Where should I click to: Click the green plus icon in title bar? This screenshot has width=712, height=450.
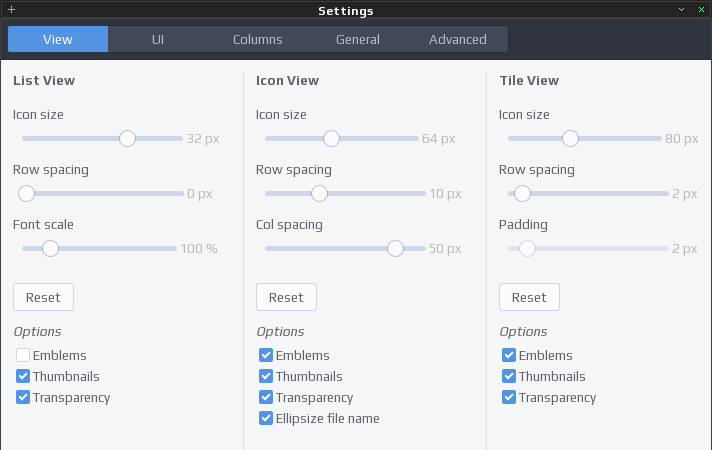11,10
